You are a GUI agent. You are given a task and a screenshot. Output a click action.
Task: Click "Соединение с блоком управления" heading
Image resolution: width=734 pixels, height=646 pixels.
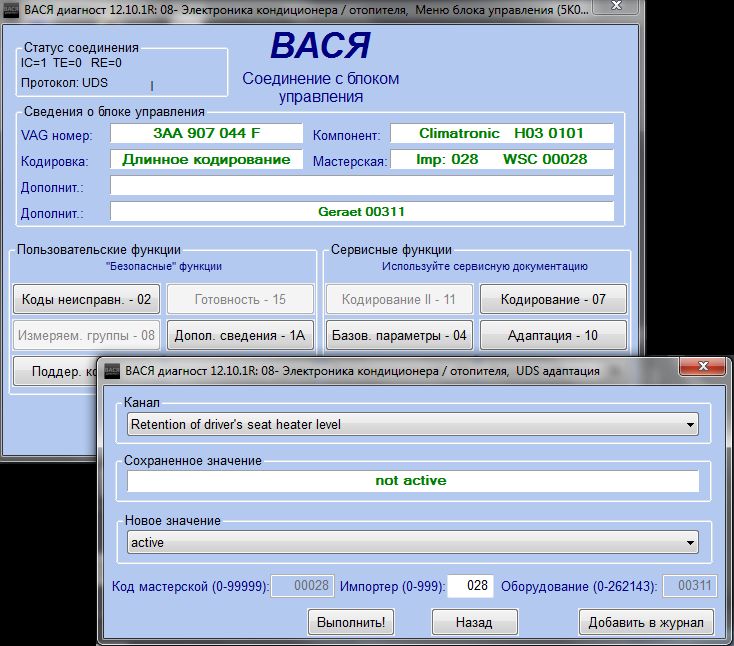click(321, 88)
